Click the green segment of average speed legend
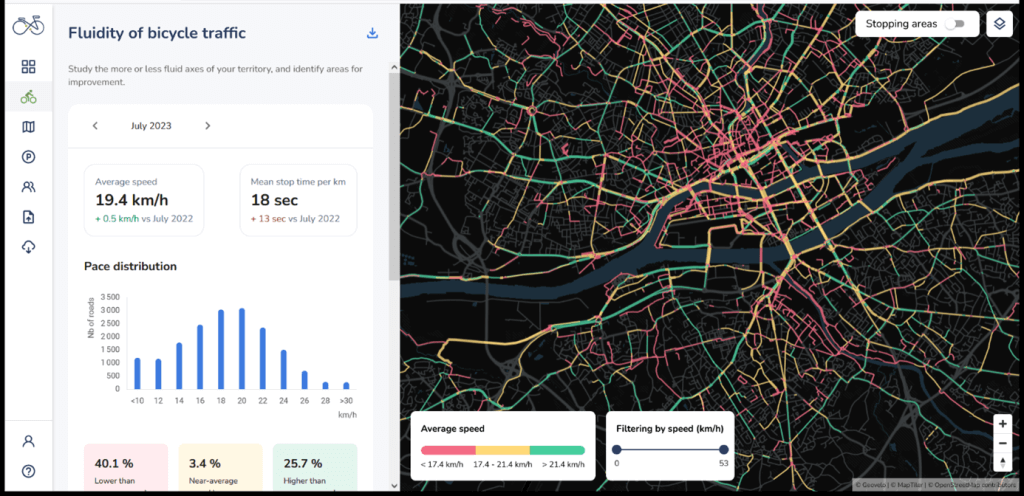Screen dimensions: 1024x496 [557, 450]
